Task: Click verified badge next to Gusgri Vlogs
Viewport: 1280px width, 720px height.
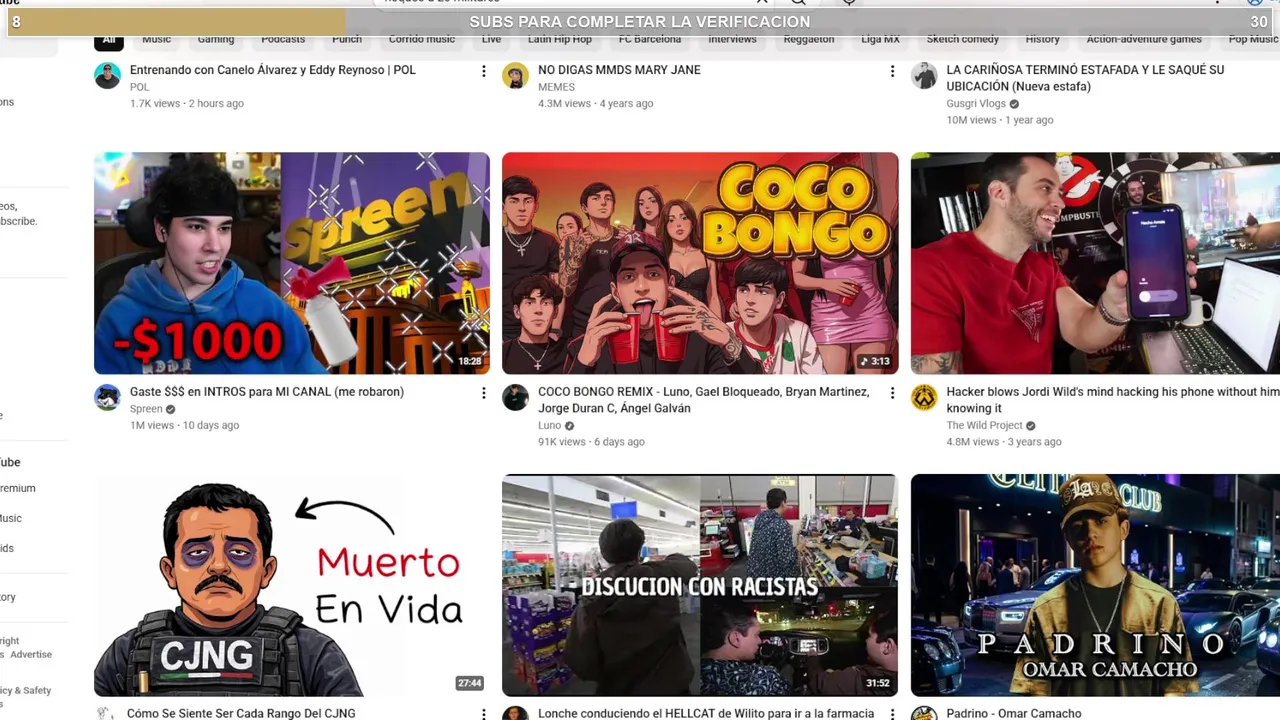Action: pos(1014,104)
